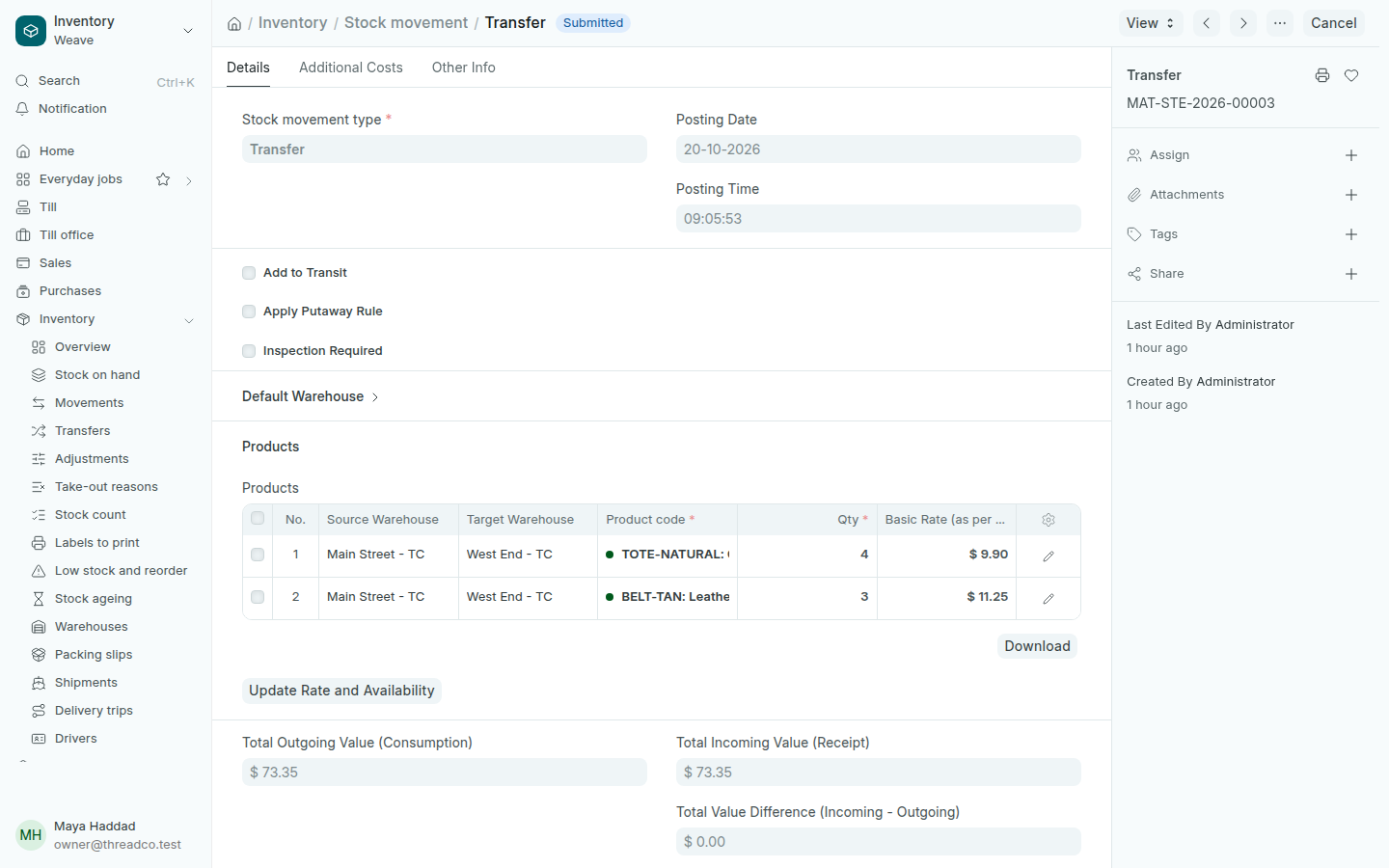Expand the Everyday jobs submenu arrow
Screen dimensions: 1389x868
pos(189,180)
